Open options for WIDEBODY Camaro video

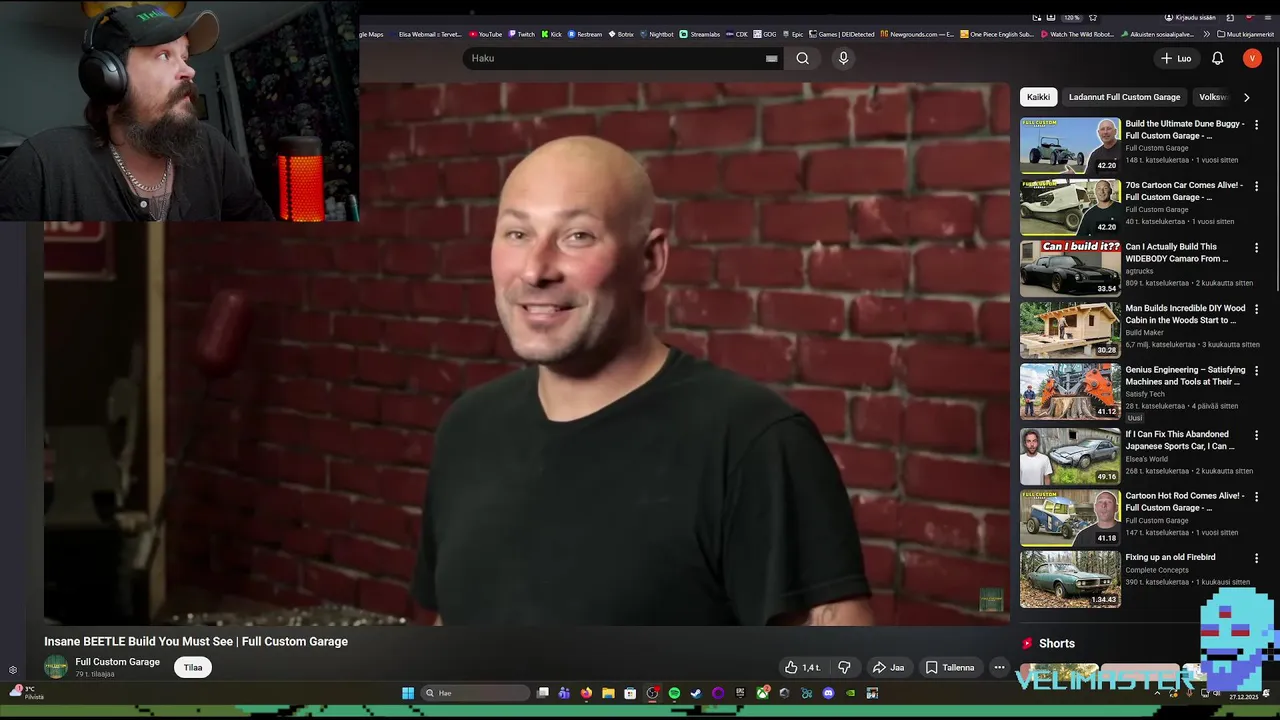1257,248
